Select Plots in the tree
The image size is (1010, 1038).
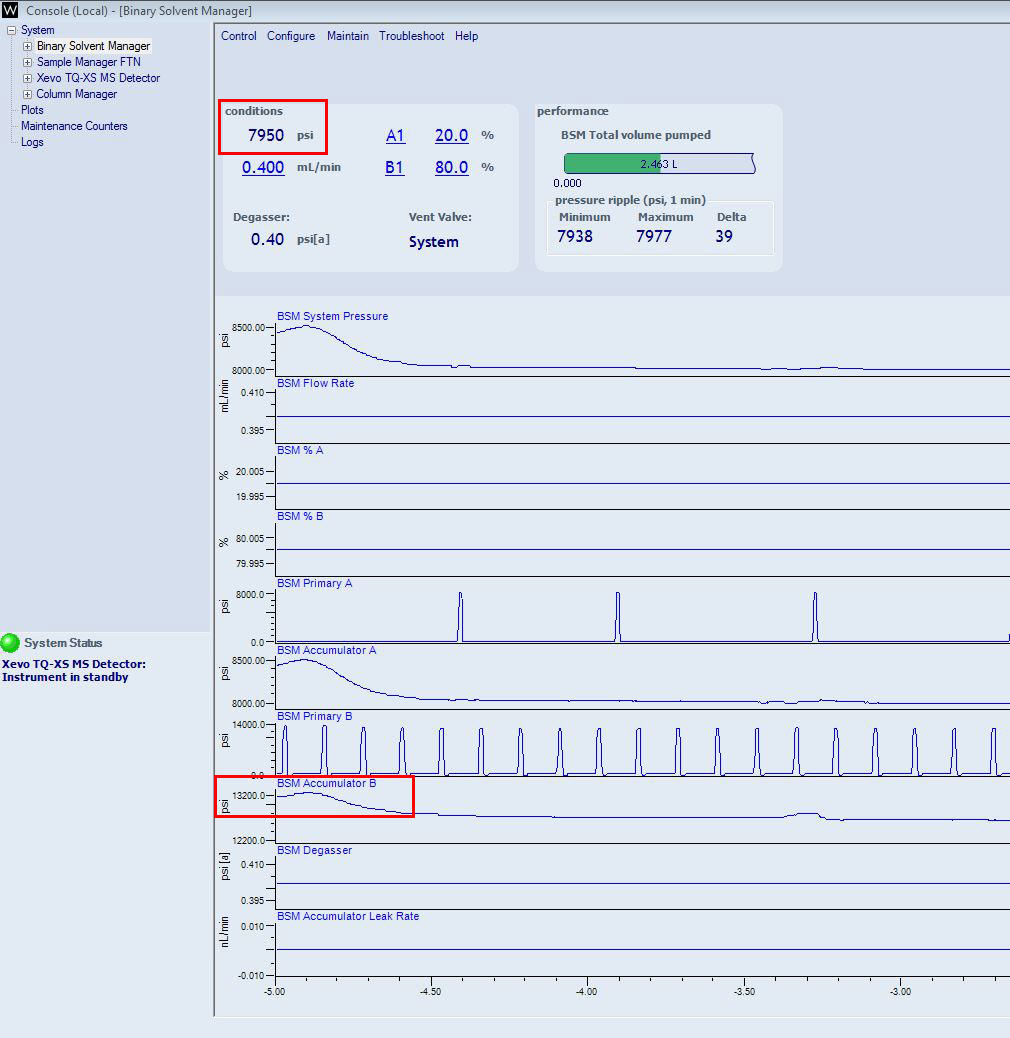click(32, 110)
